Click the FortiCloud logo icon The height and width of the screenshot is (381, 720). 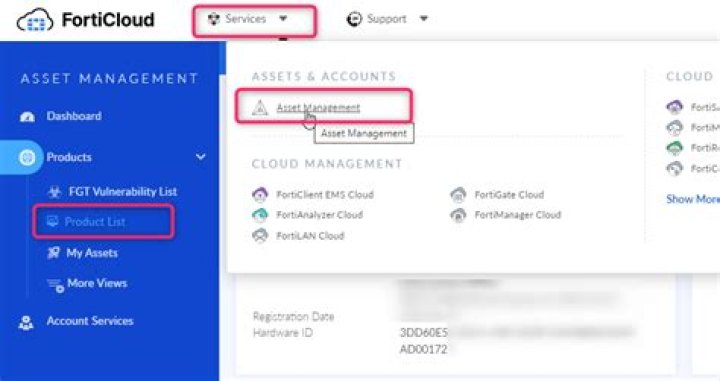[35, 21]
